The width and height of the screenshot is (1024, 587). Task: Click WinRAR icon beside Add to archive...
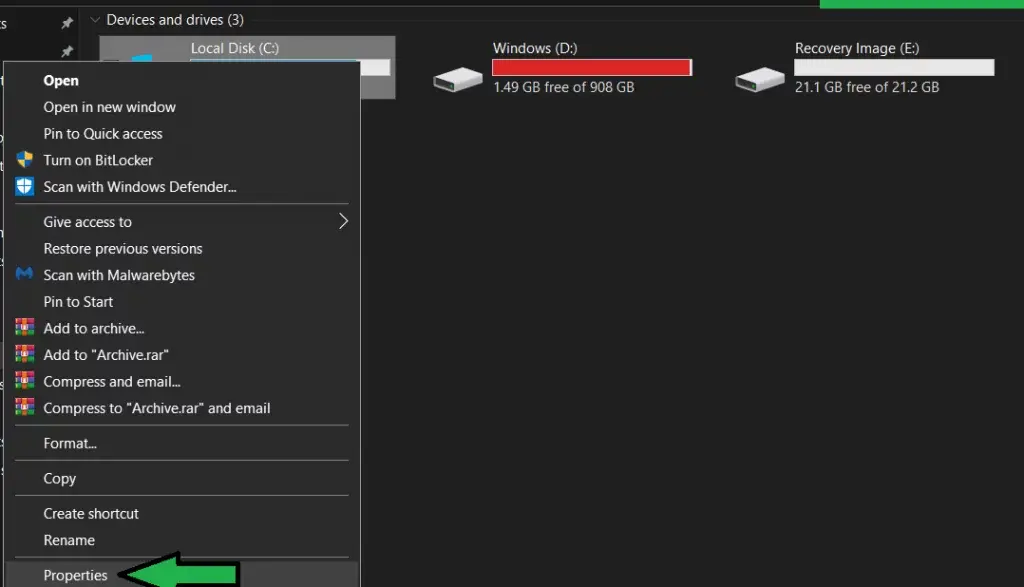pos(25,327)
